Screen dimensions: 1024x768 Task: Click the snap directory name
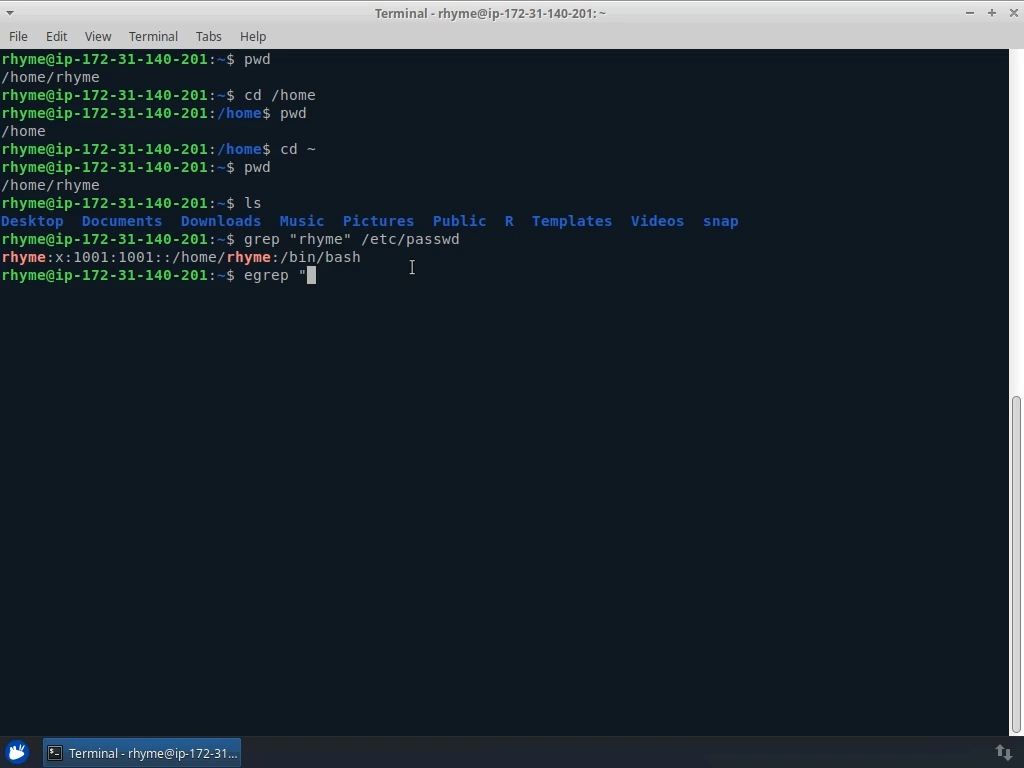coord(721,221)
